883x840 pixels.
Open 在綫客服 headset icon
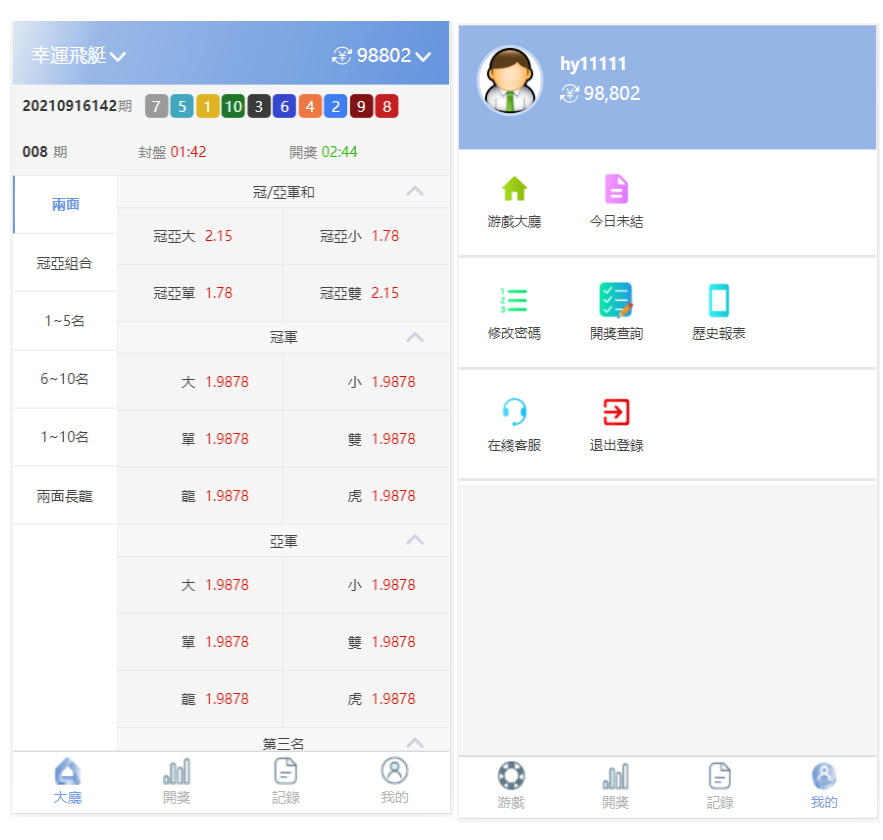pyautogui.click(x=514, y=412)
